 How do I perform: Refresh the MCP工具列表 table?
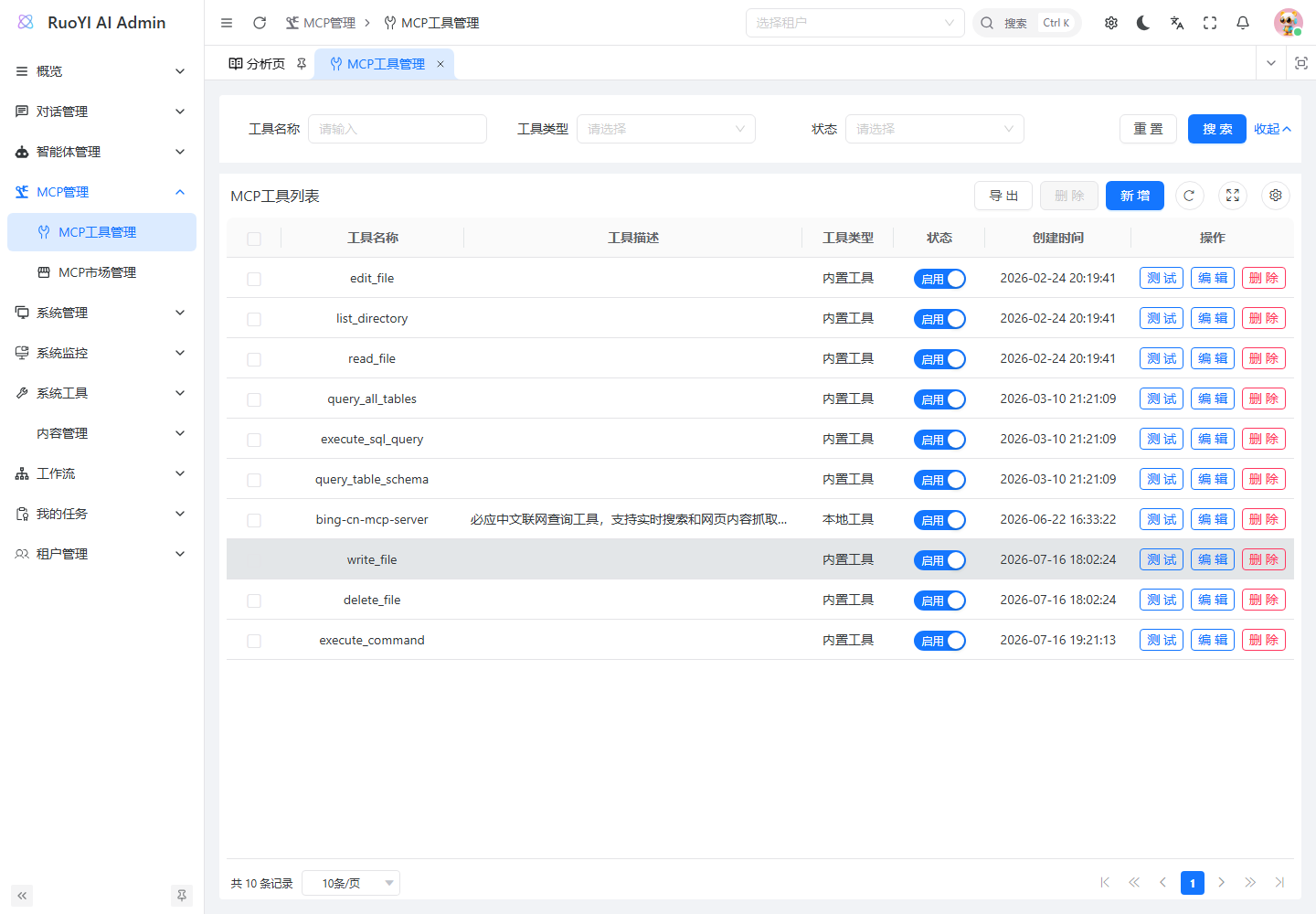[x=1189, y=196]
